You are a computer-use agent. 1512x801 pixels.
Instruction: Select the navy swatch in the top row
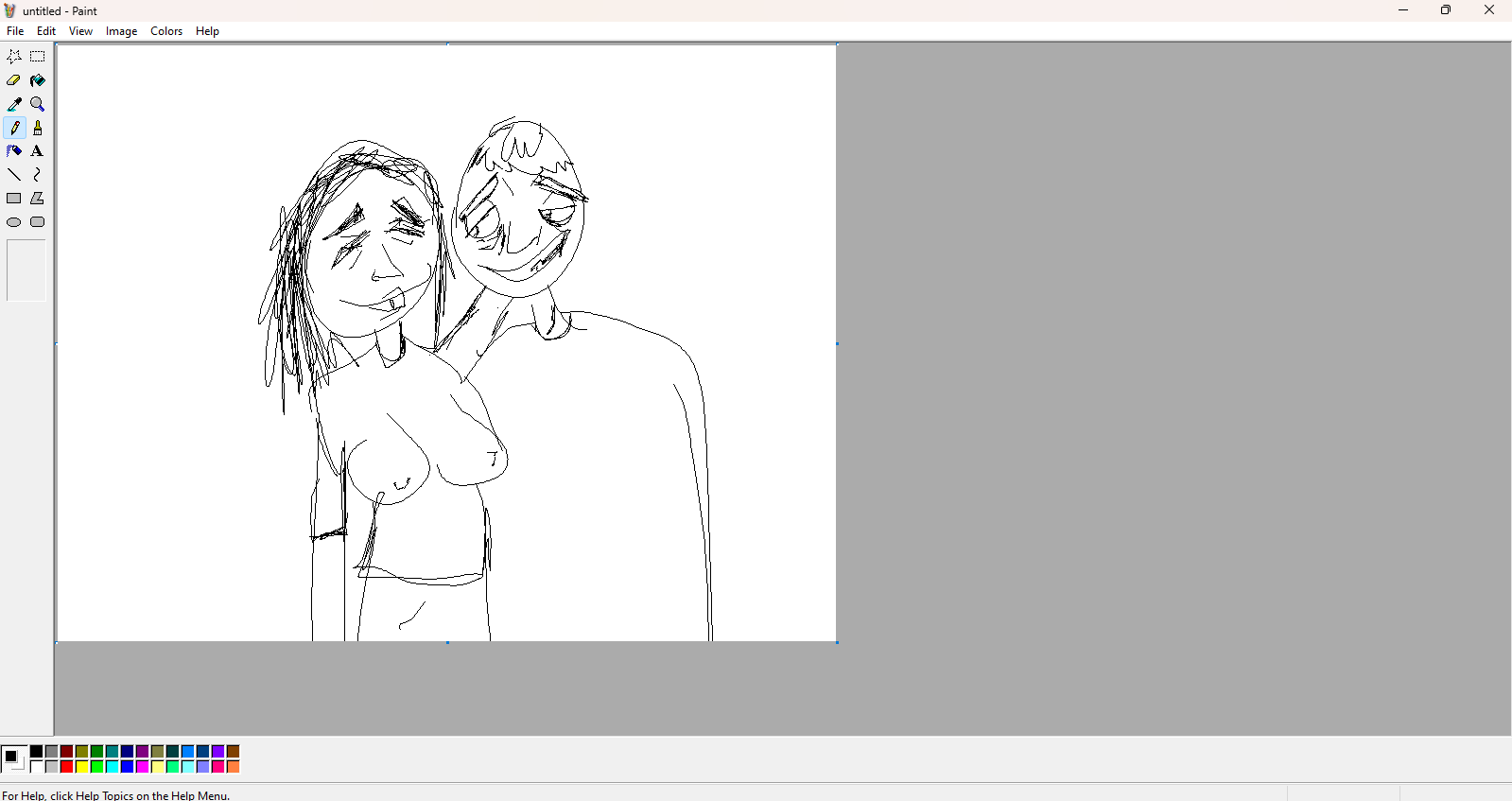click(x=128, y=752)
